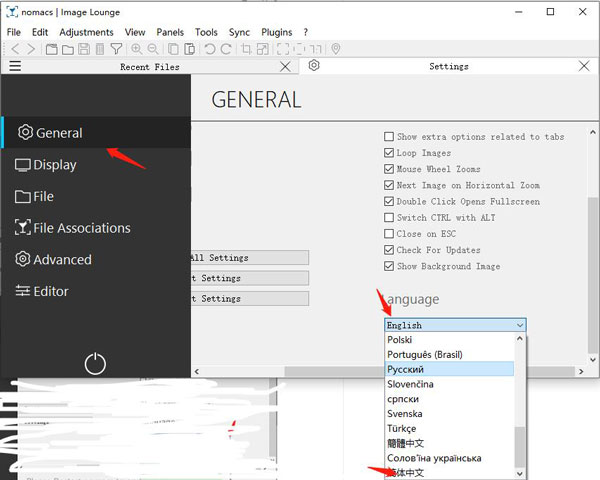Open the hamburger menu beside Recent Files
Screen dimensions: 600x480
(15, 66)
